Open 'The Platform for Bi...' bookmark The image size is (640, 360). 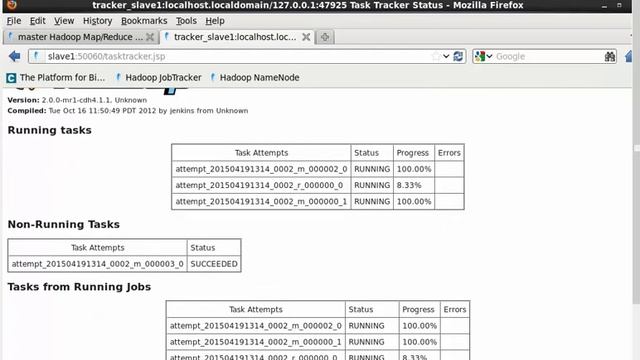coord(56,78)
